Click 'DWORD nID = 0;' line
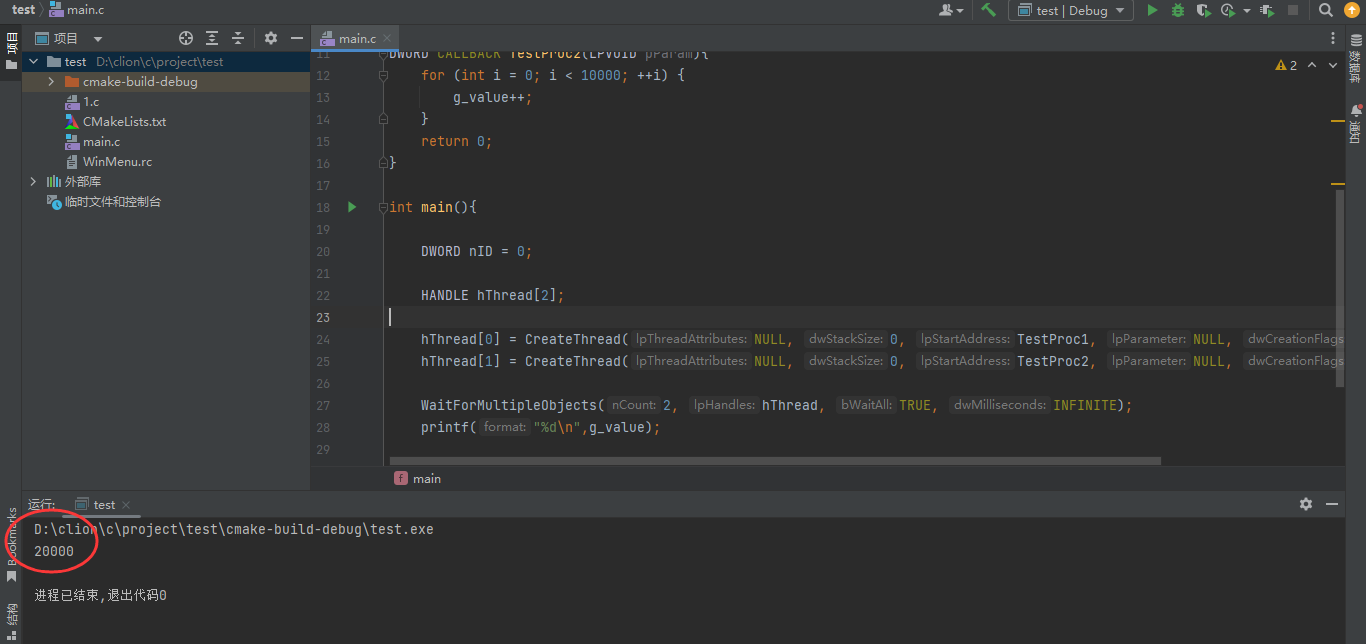The image size is (1366, 644). tap(477, 251)
